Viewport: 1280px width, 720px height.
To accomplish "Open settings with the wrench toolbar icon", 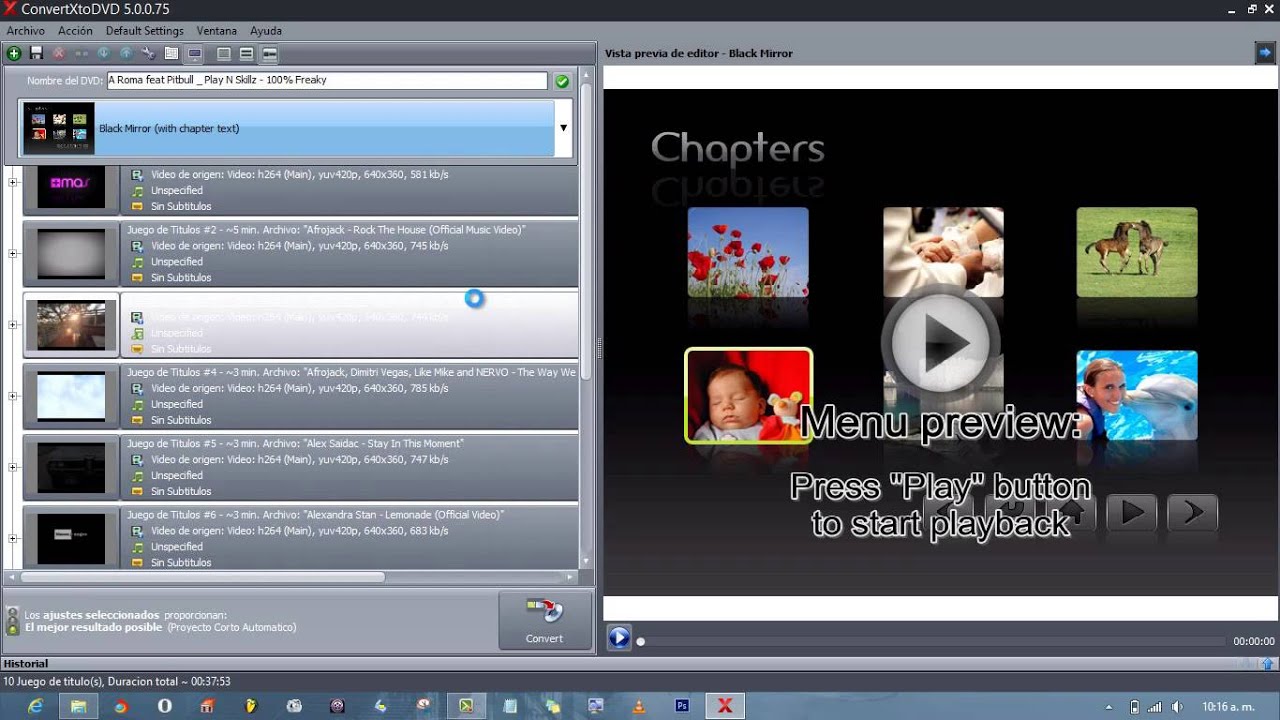I will (149, 53).
